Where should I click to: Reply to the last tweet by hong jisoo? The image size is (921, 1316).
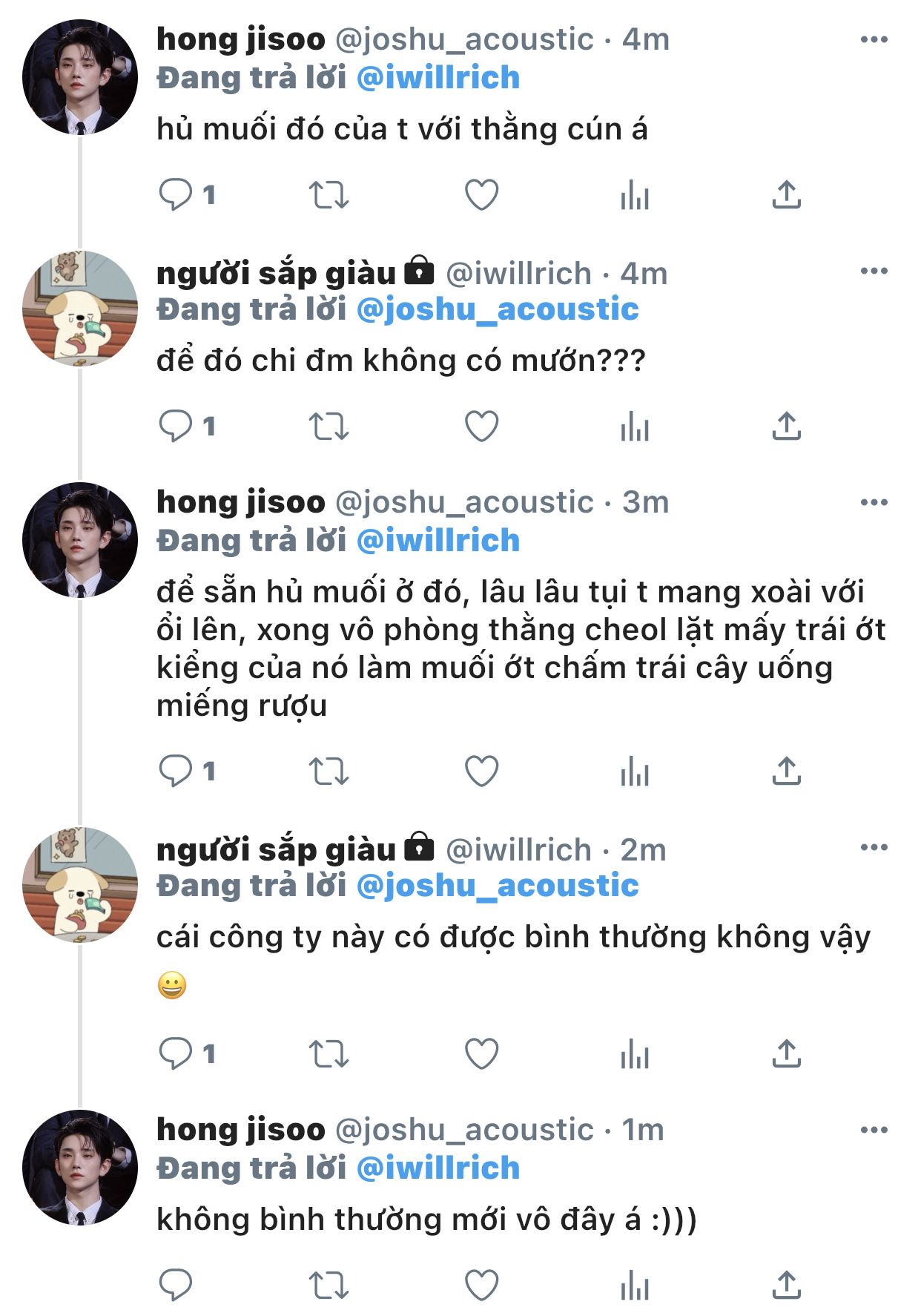click(x=176, y=1285)
